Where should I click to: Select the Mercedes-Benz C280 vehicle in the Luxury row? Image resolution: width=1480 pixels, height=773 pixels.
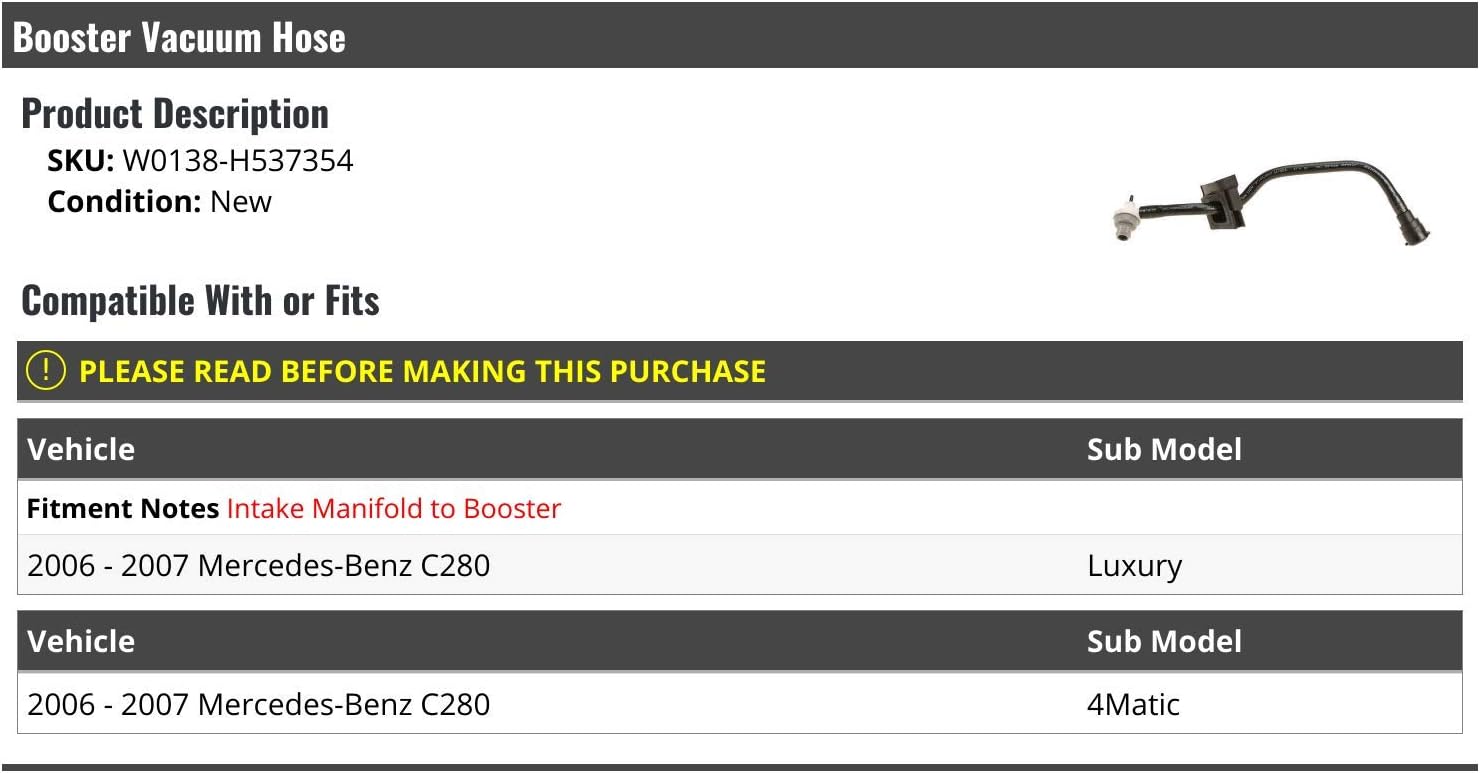tap(259, 566)
